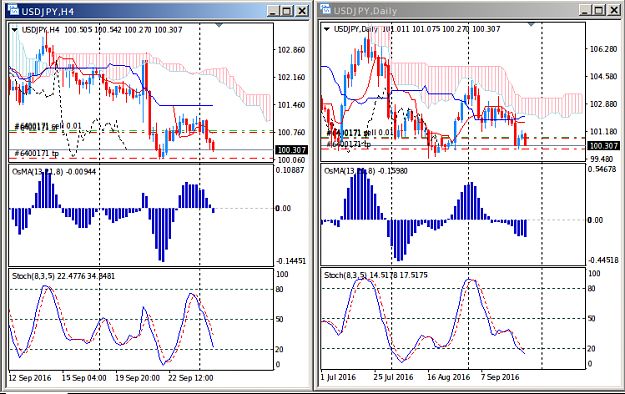625x394 pixels.
Task: Click the USDJPY,H4 window chart icon
Action: [13, 10]
